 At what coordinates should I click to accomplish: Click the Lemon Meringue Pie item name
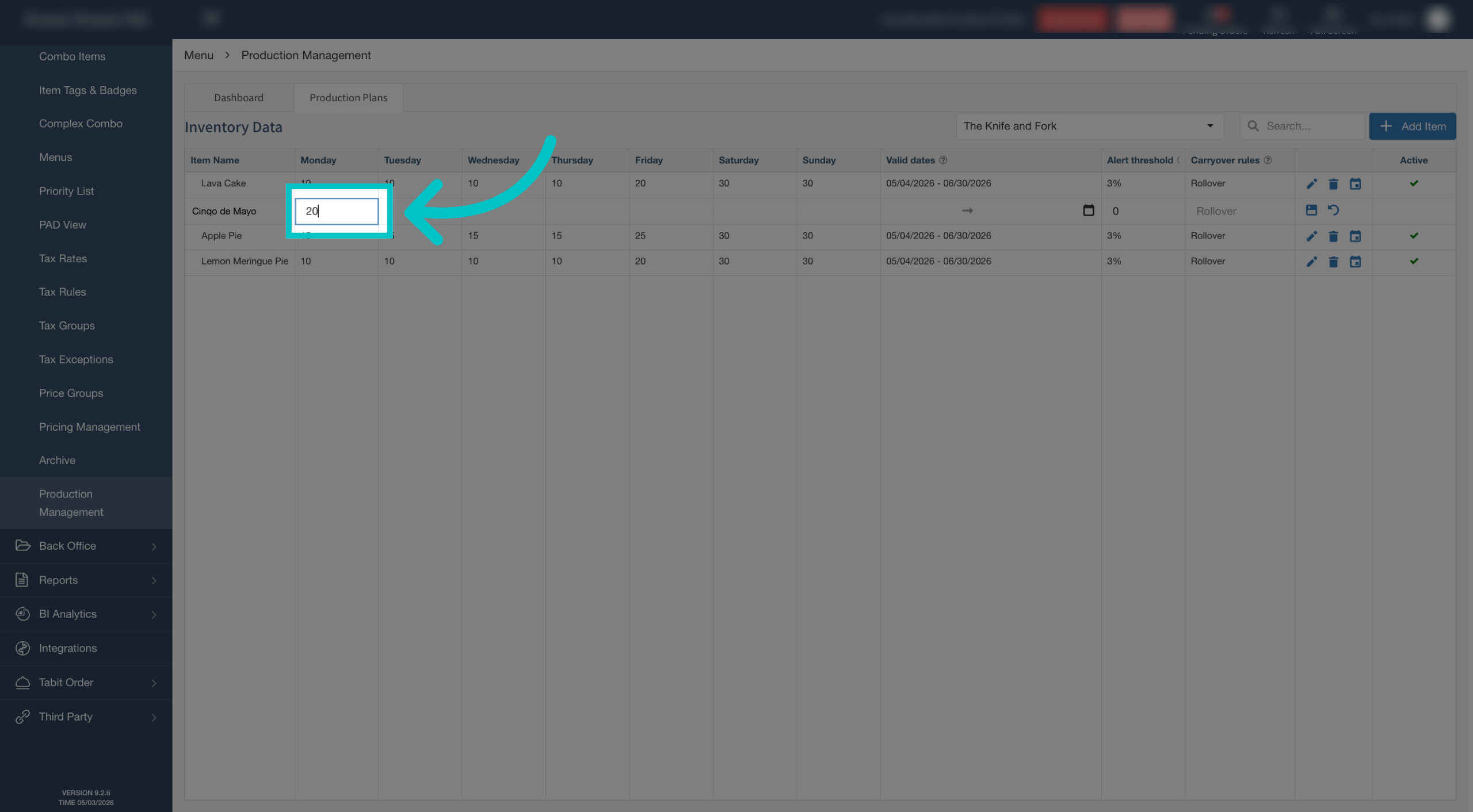pos(245,261)
